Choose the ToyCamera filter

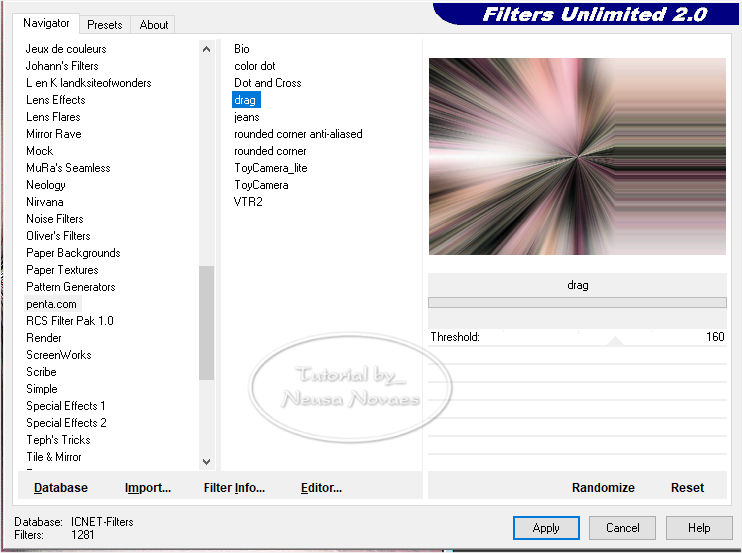coord(261,185)
